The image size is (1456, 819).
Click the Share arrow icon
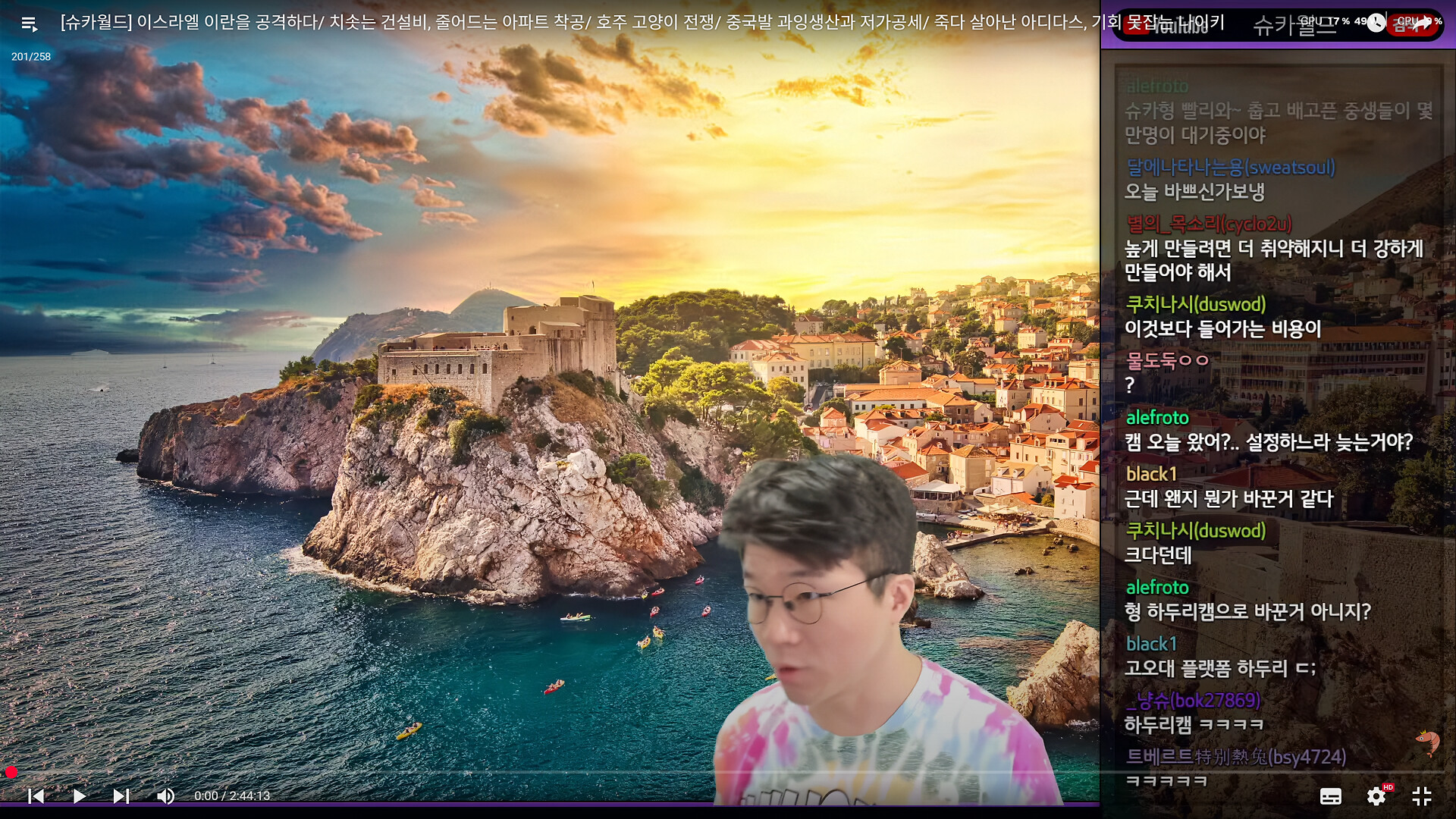pyautogui.click(x=1421, y=24)
